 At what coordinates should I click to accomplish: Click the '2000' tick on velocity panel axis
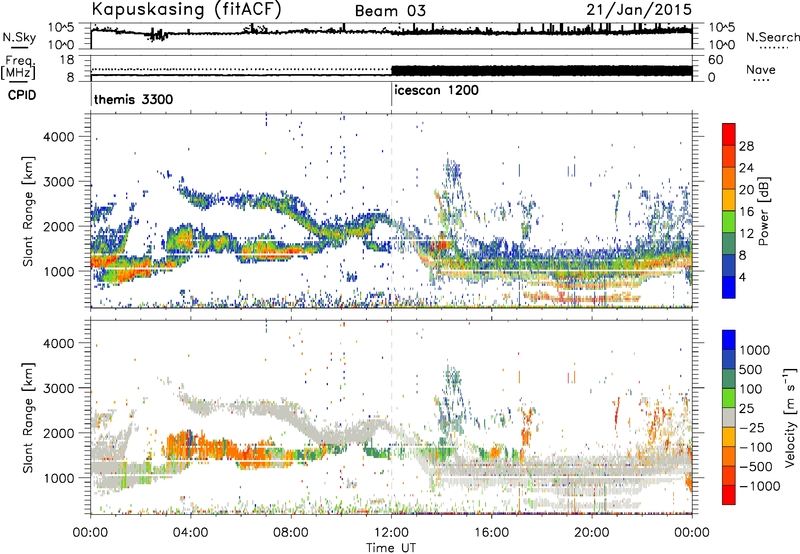(59, 433)
